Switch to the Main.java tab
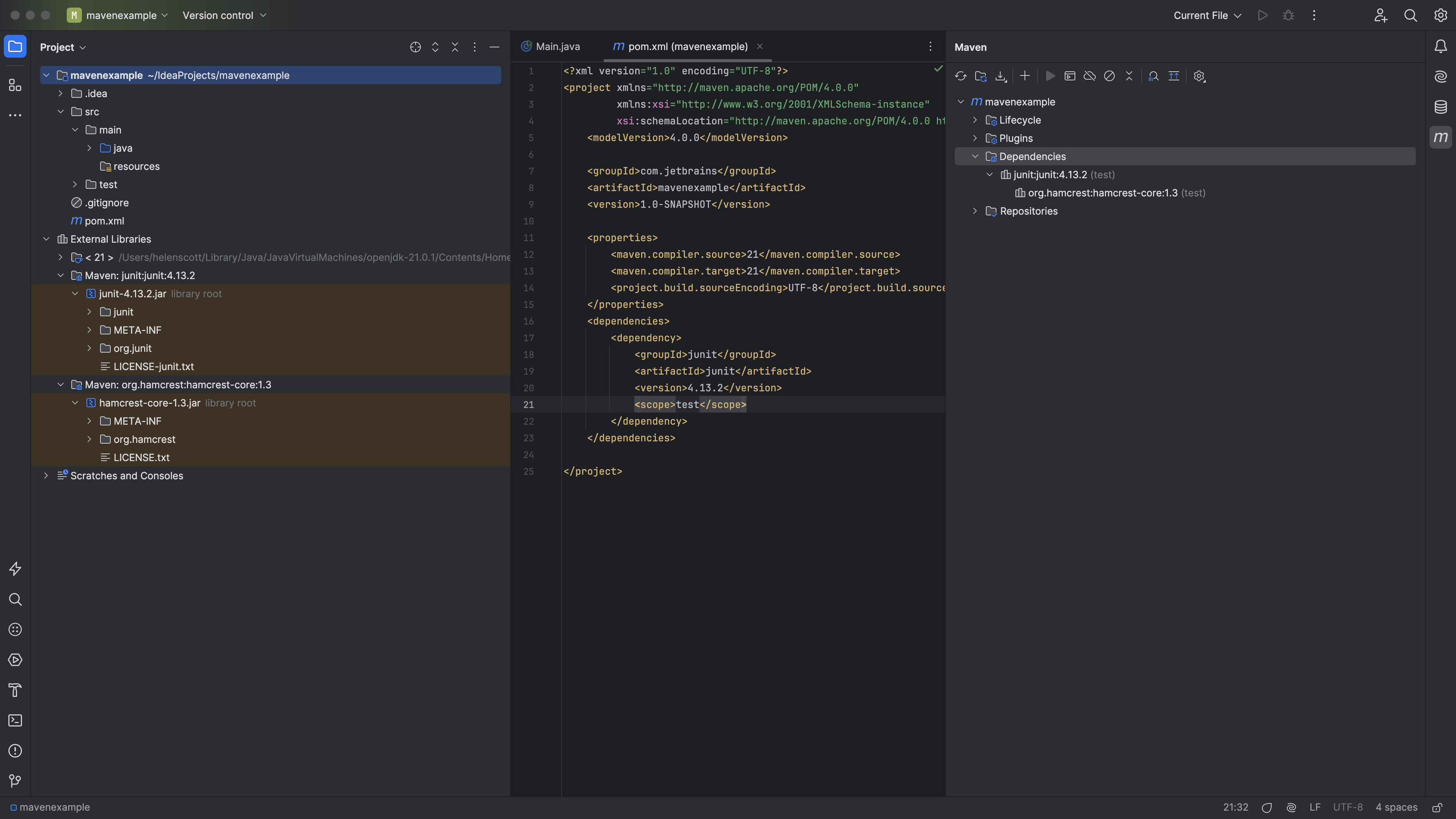 coord(558,46)
